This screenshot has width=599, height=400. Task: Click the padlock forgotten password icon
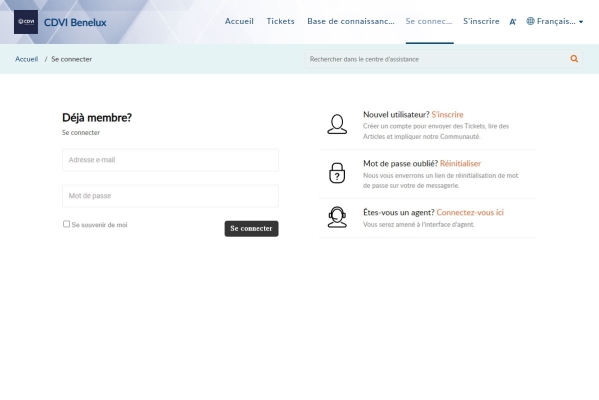(337, 173)
